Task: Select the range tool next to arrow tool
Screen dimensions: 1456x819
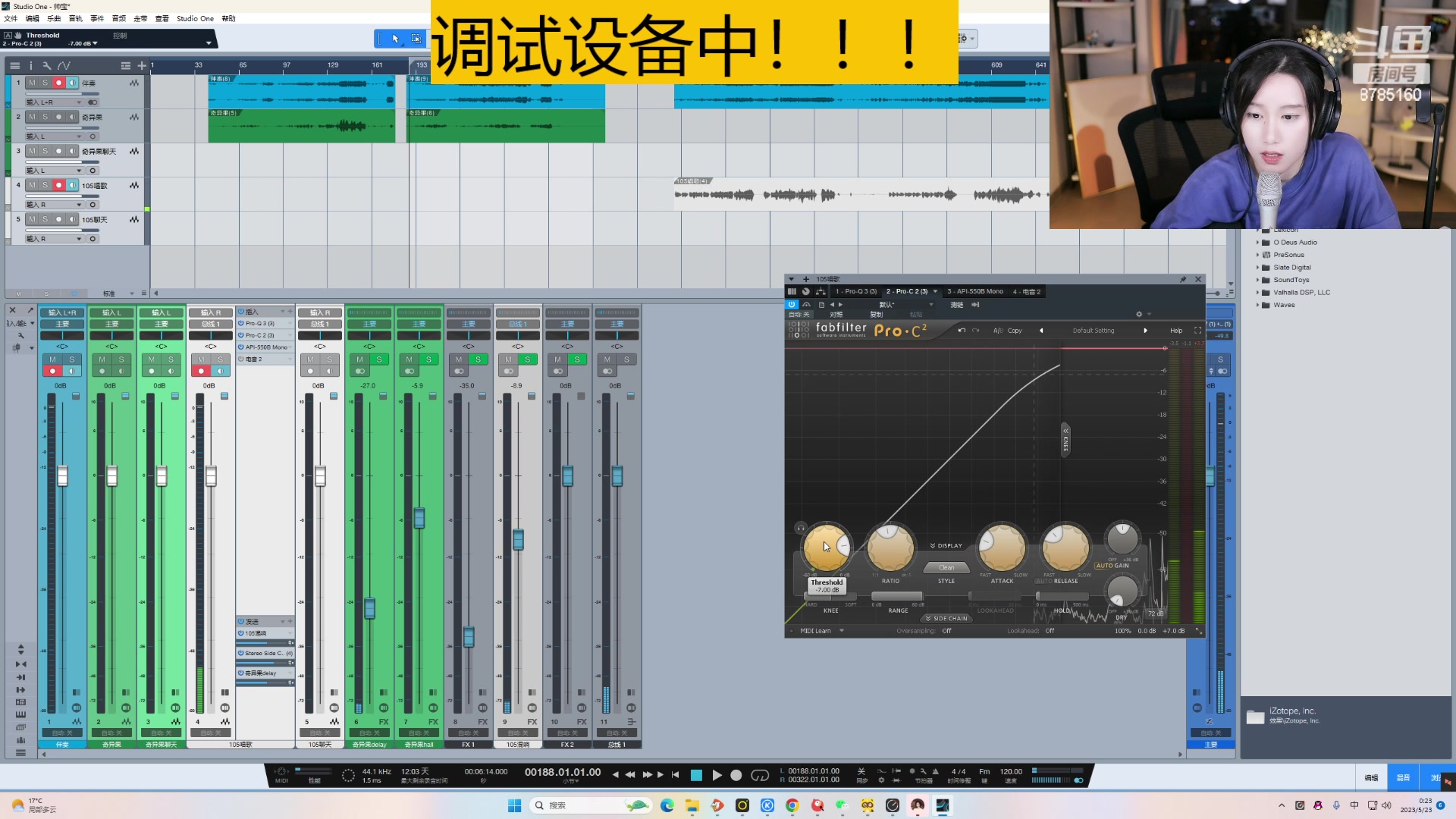Action: (x=416, y=38)
